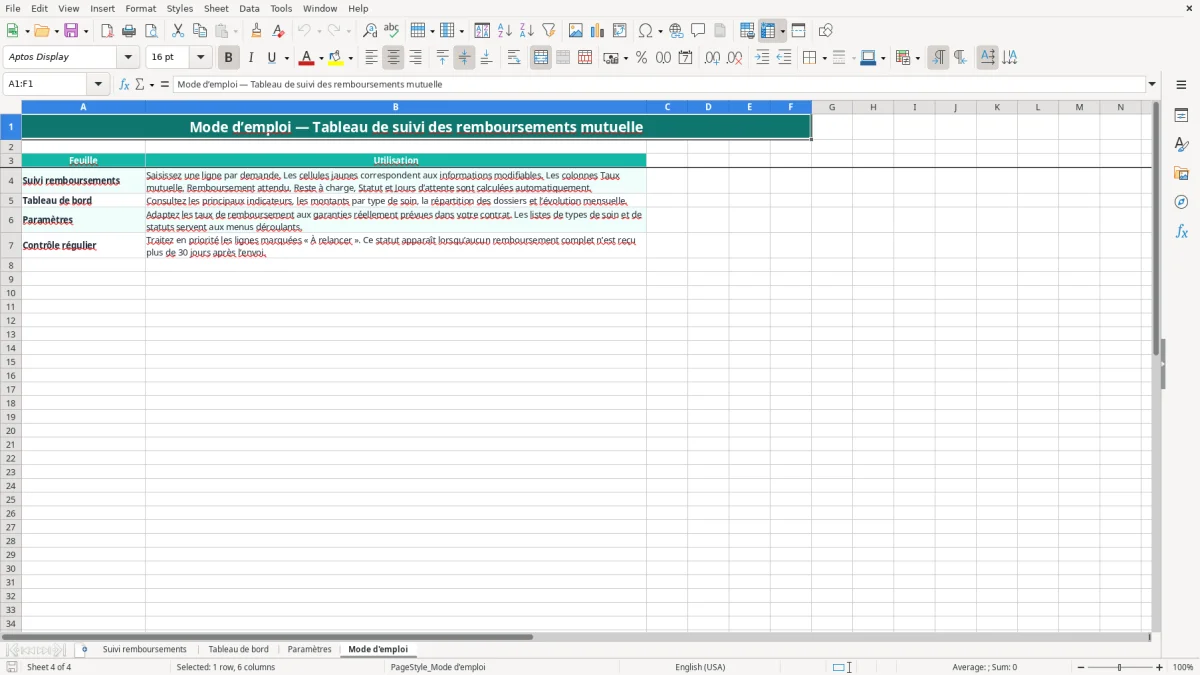Open the Background Color dropdown arrow
1200x675 pixels.
[x=350, y=58]
